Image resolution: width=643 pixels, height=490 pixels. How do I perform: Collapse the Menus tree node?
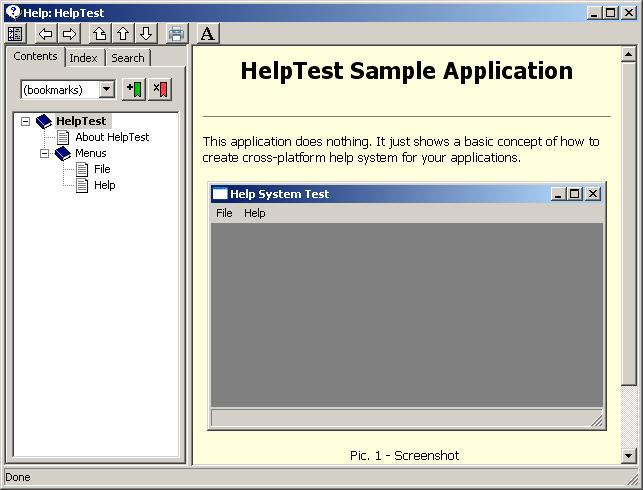click(44, 153)
